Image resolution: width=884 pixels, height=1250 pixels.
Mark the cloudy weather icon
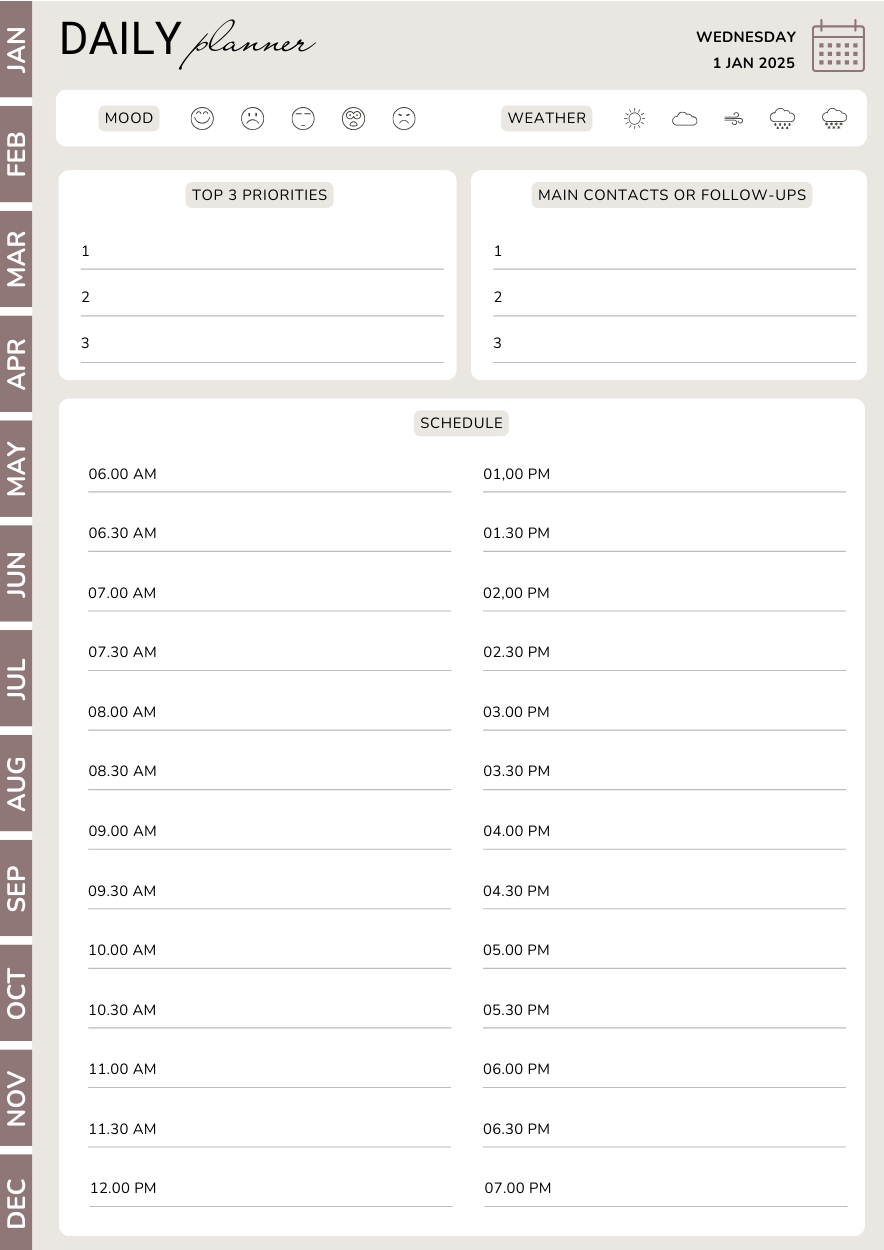coord(684,119)
